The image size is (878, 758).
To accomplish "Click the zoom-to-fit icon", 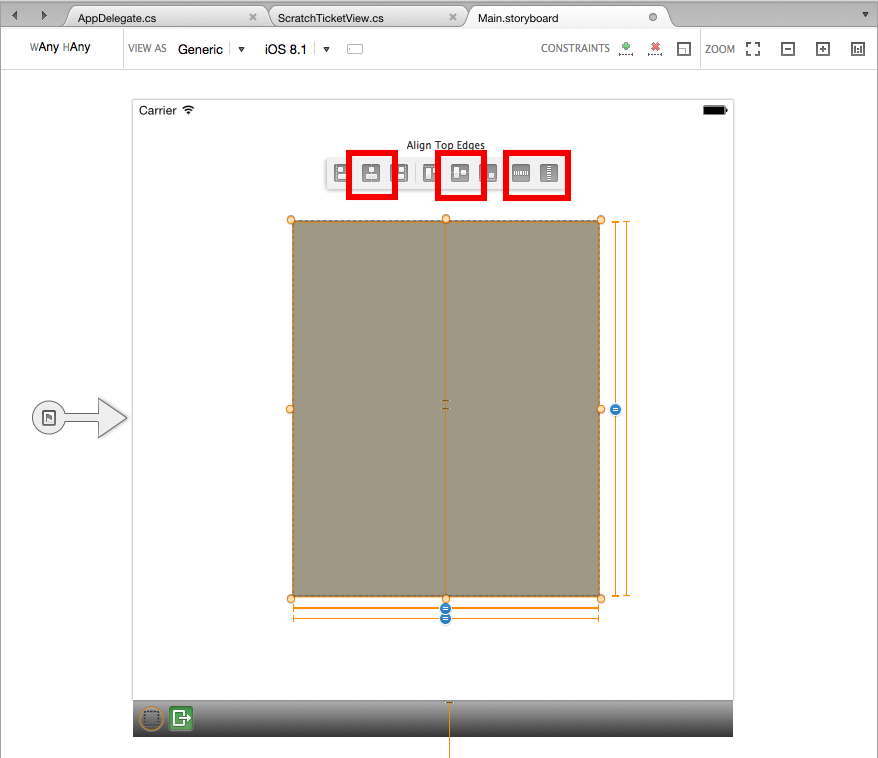I will click(752, 48).
